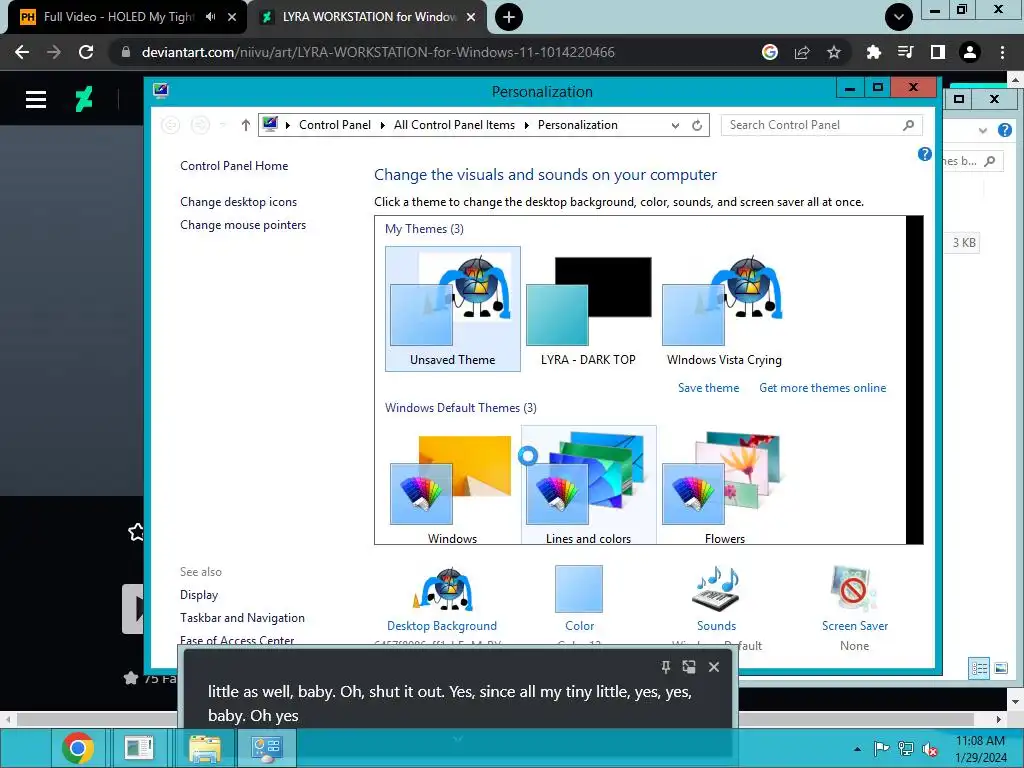Image resolution: width=1024 pixels, height=768 pixels.
Task: Share this page from the address bar
Action: tap(802, 52)
